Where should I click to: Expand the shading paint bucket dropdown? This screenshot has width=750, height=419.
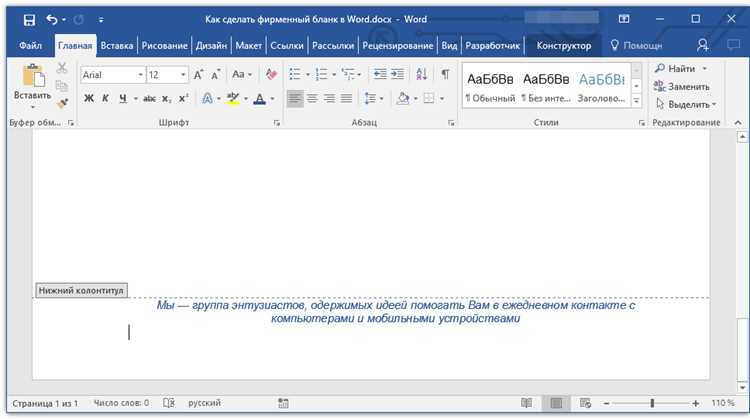416,99
